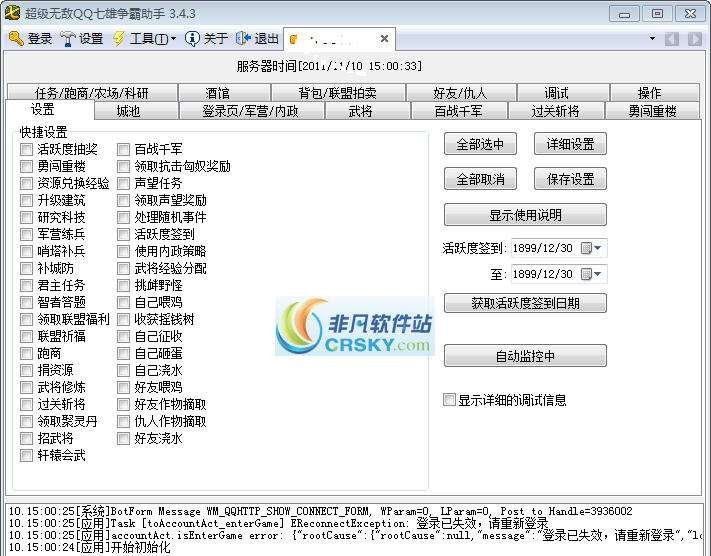Click the 登录 key icon in toolbar
Screen dimensions: 711x556
click(15, 39)
